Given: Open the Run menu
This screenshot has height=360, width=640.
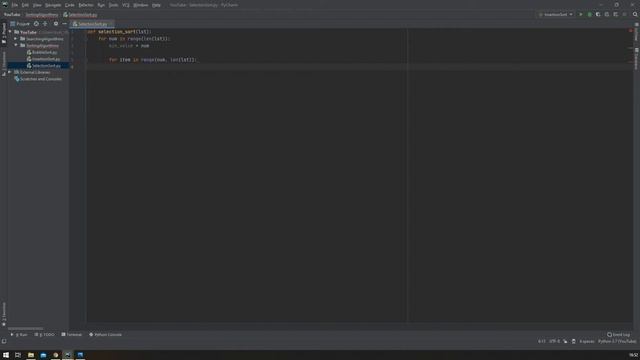Looking at the screenshot, I should 101,5.
